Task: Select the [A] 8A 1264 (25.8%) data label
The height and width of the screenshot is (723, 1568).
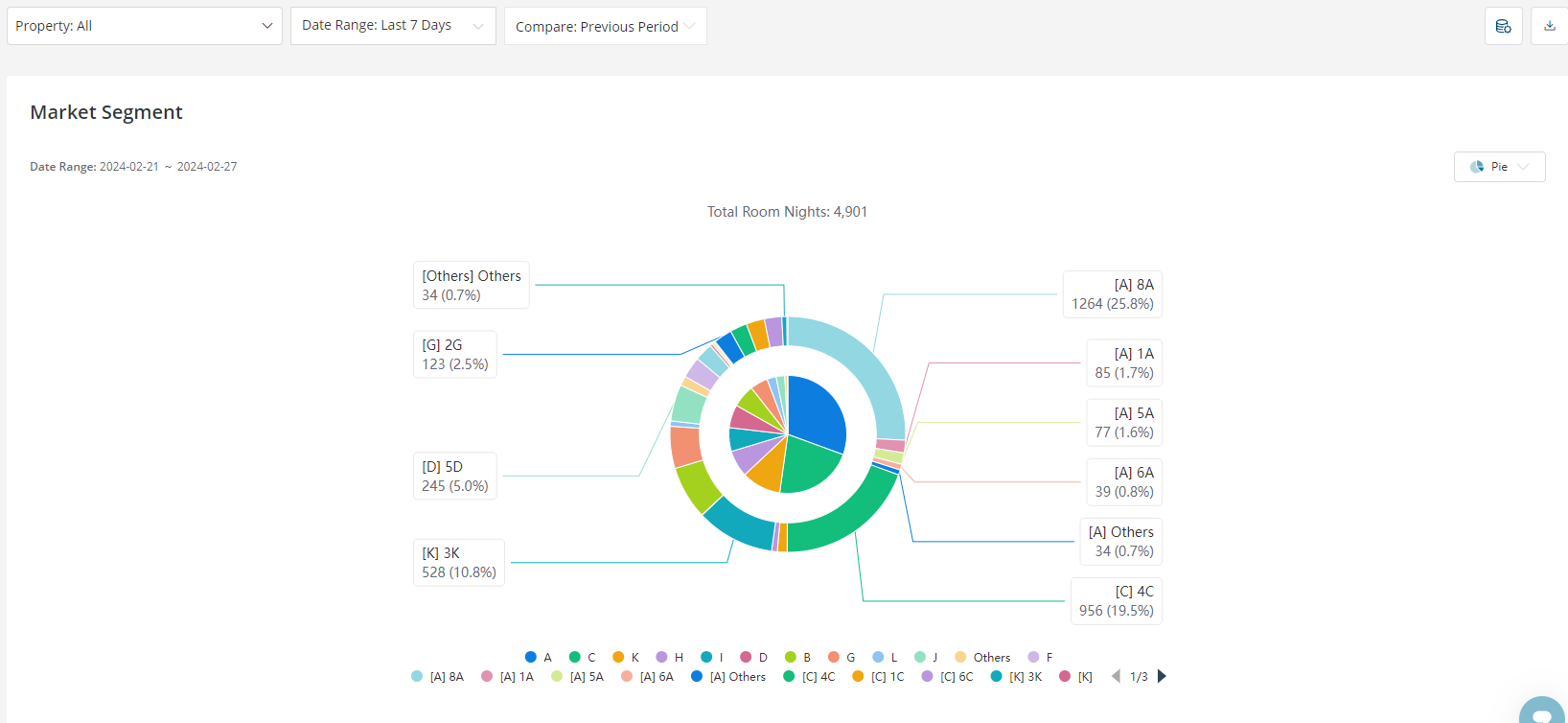Action: click(1113, 293)
